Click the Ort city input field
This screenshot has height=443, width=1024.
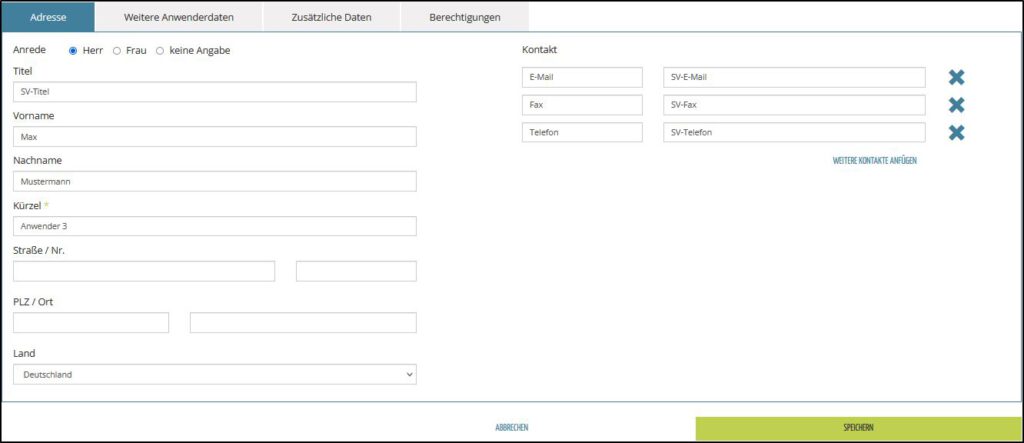[303, 323]
